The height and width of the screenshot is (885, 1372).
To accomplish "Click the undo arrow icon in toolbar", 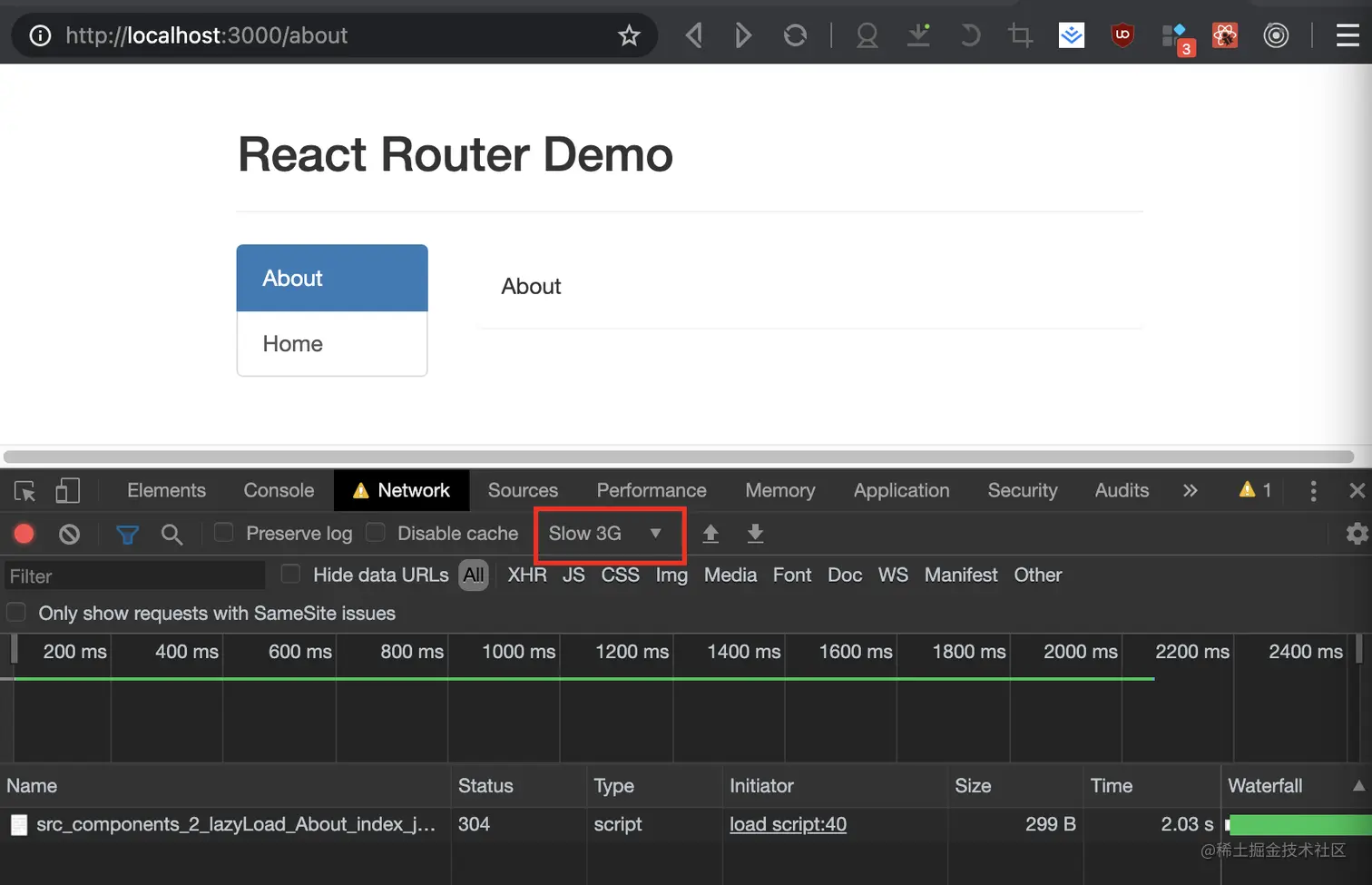I will 970,35.
